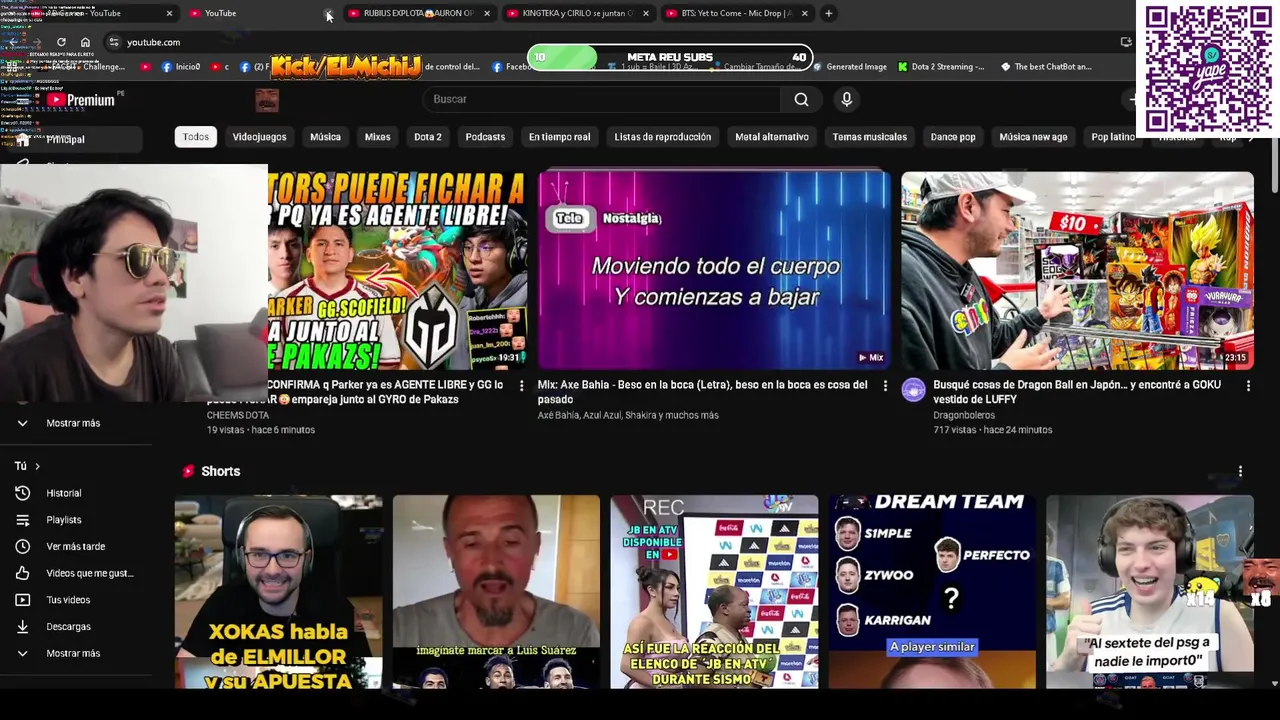This screenshot has height=720, width=1280.
Task: Filter feed by Música chip
Action: click(325, 137)
